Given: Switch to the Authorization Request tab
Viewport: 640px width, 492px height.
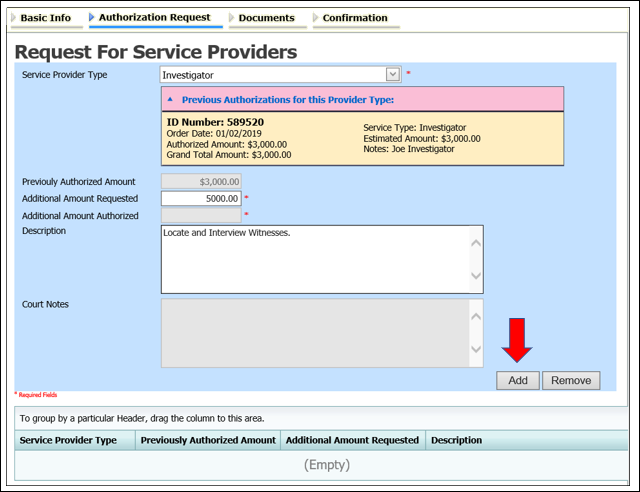Looking at the screenshot, I should tap(154, 18).
